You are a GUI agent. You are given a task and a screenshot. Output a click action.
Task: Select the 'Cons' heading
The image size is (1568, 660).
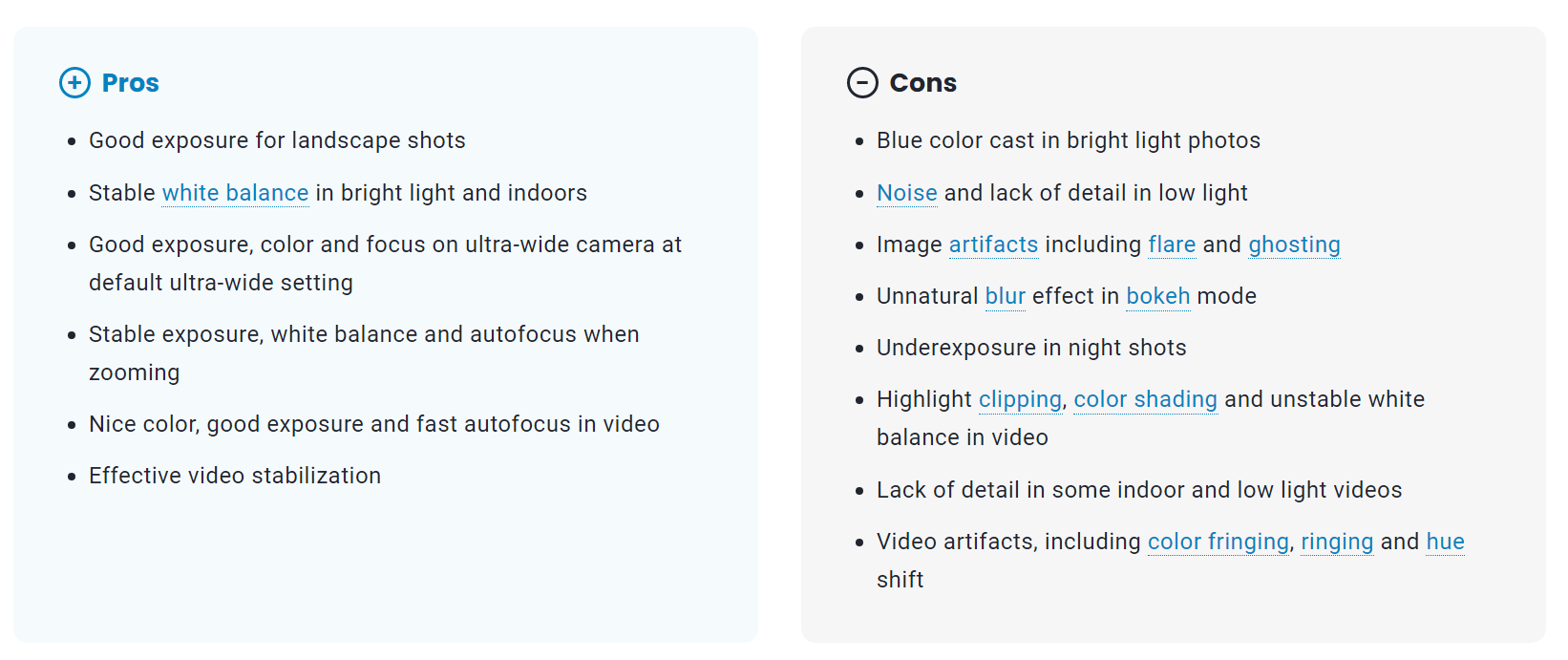[x=922, y=83]
